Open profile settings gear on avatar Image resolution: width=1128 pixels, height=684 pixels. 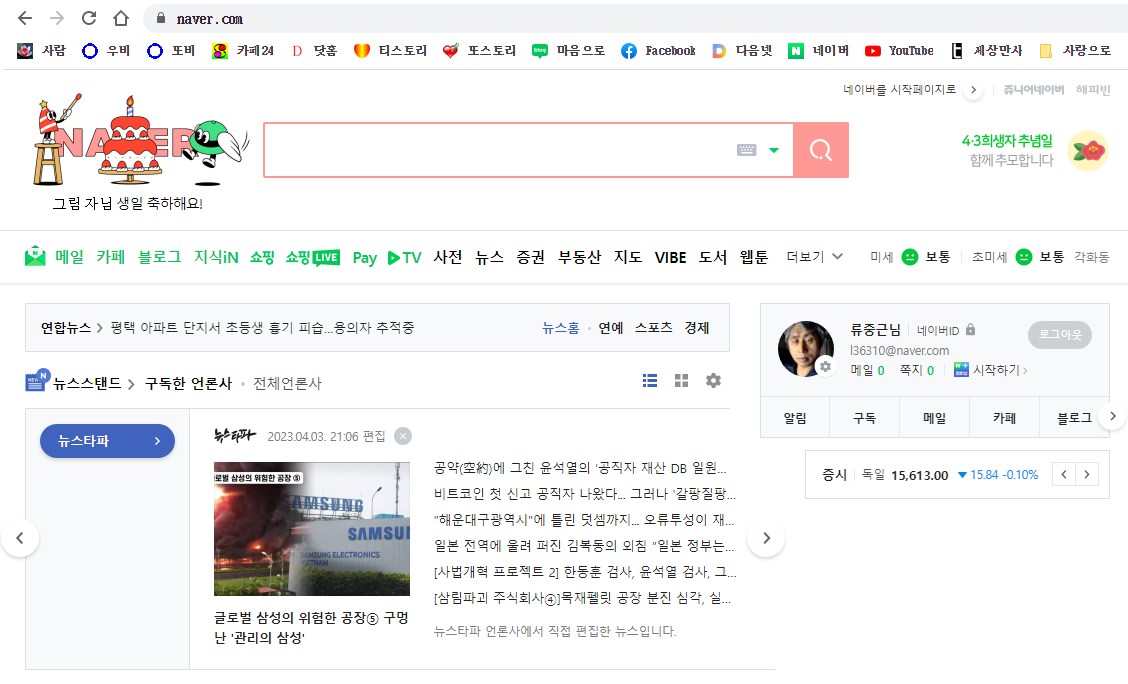(x=825, y=367)
